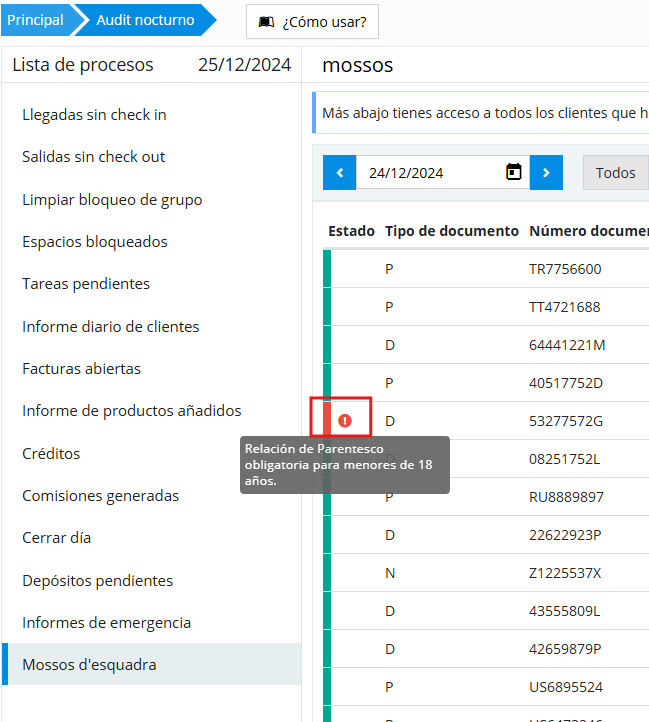Image resolution: width=649 pixels, height=722 pixels.
Task: Open the calendar date picker icon
Action: (x=514, y=172)
